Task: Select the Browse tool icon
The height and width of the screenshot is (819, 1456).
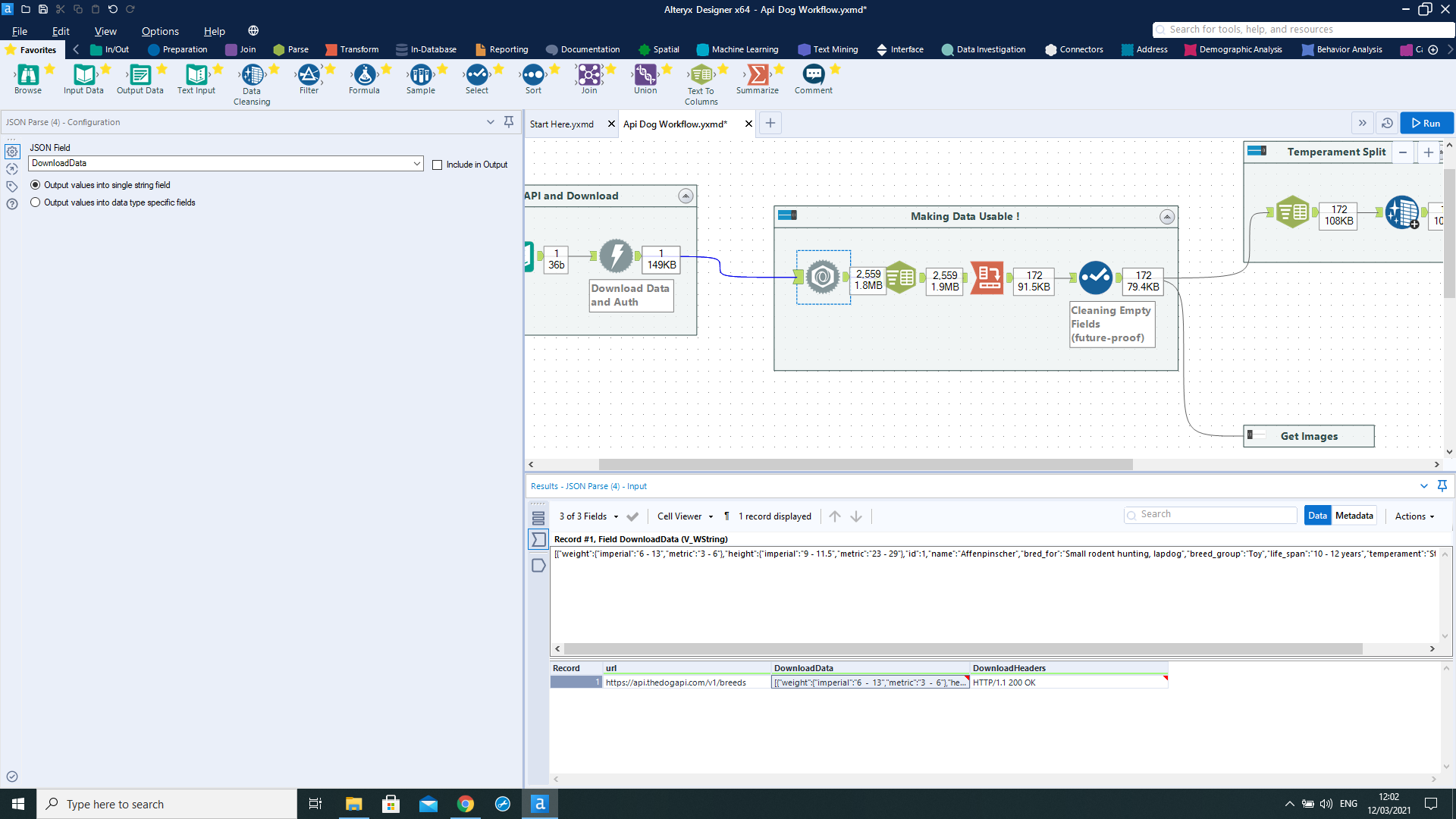Action: (28, 75)
